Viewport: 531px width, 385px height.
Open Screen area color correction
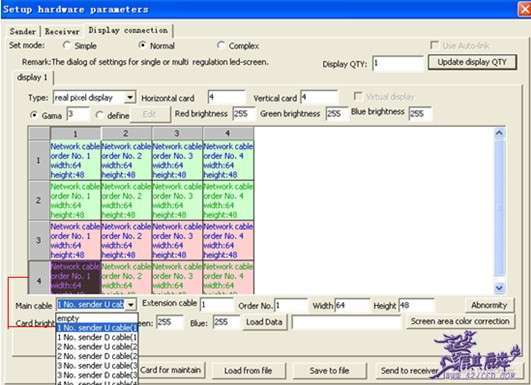[x=460, y=321]
